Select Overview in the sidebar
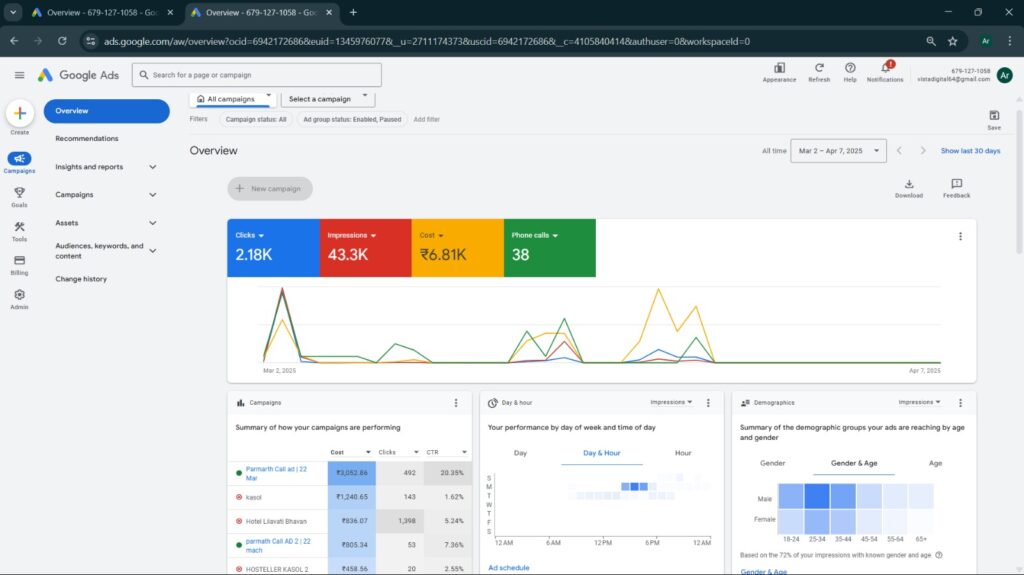The width and height of the screenshot is (1024, 575). pyautogui.click(x=106, y=111)
